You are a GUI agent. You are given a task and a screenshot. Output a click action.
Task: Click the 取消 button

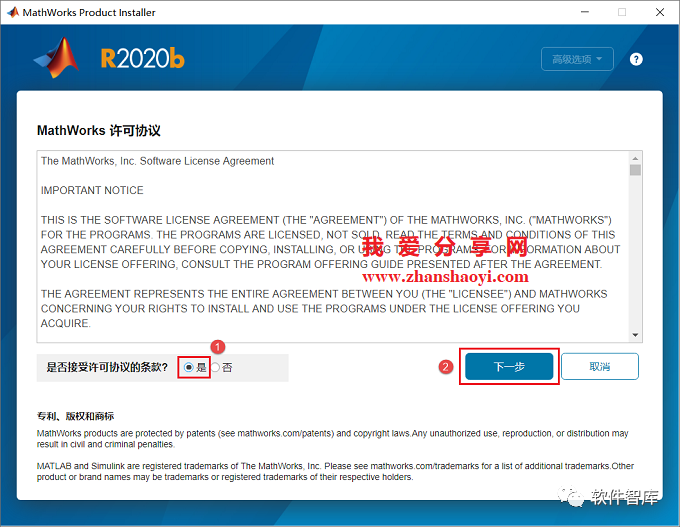tap(600, 367)
